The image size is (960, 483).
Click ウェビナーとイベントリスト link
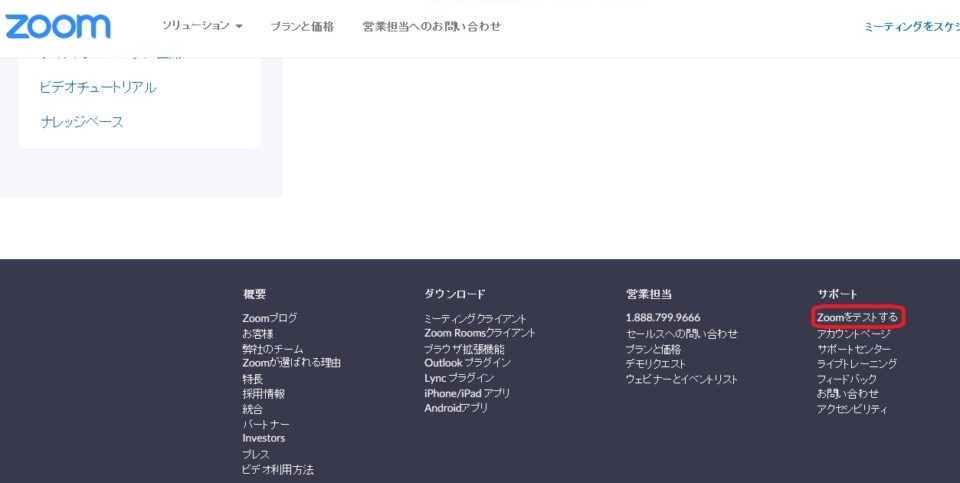pos(682,379)
